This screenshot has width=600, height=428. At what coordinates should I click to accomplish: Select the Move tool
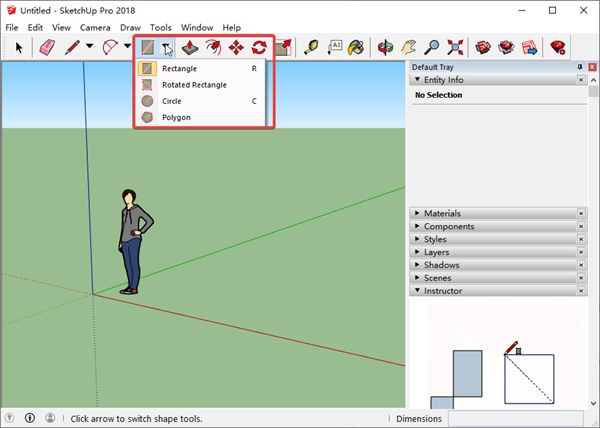point(236,47)
